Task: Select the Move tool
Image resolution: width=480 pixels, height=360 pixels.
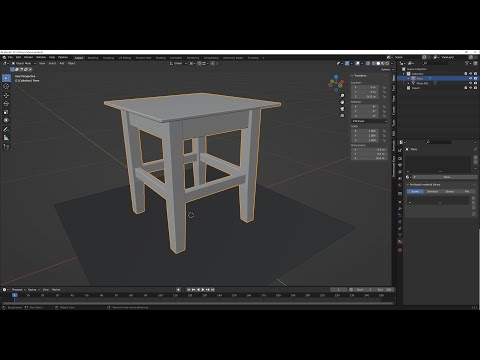Action: click(x=6, y=95)
